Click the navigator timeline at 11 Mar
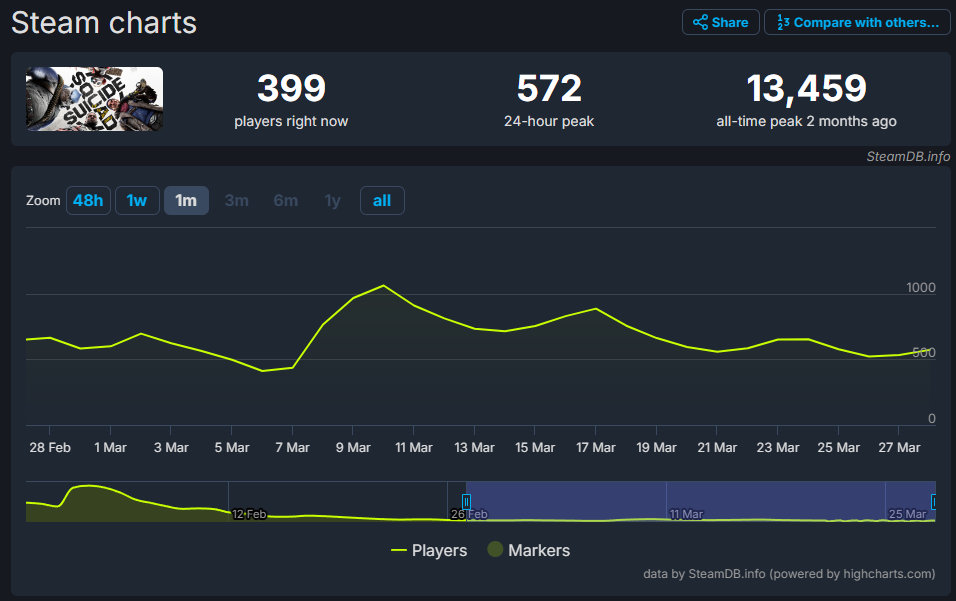This screenshot has width=956, height=601. pyautogui.click(x=686, y=514)
